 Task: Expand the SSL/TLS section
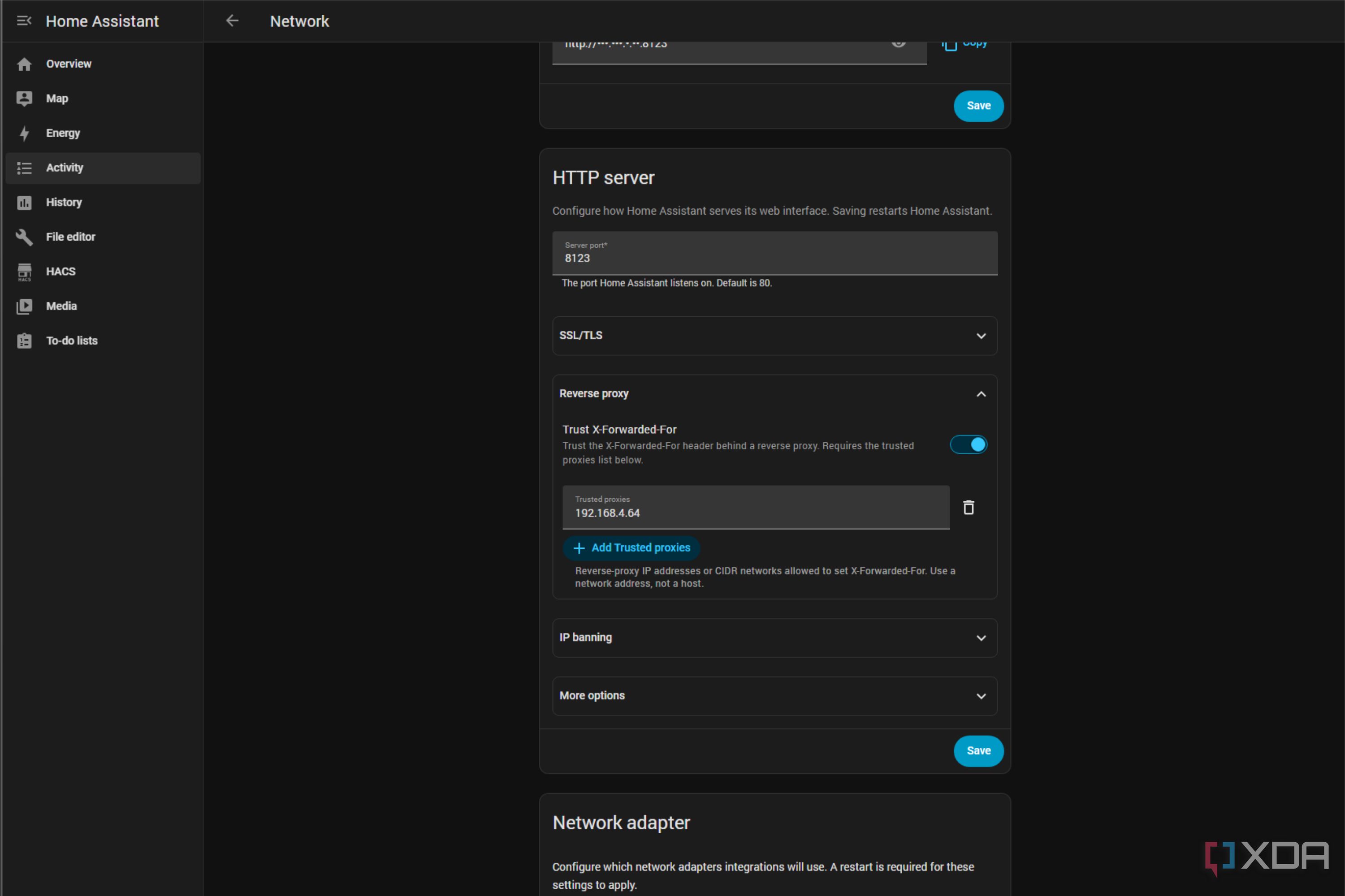774,336
